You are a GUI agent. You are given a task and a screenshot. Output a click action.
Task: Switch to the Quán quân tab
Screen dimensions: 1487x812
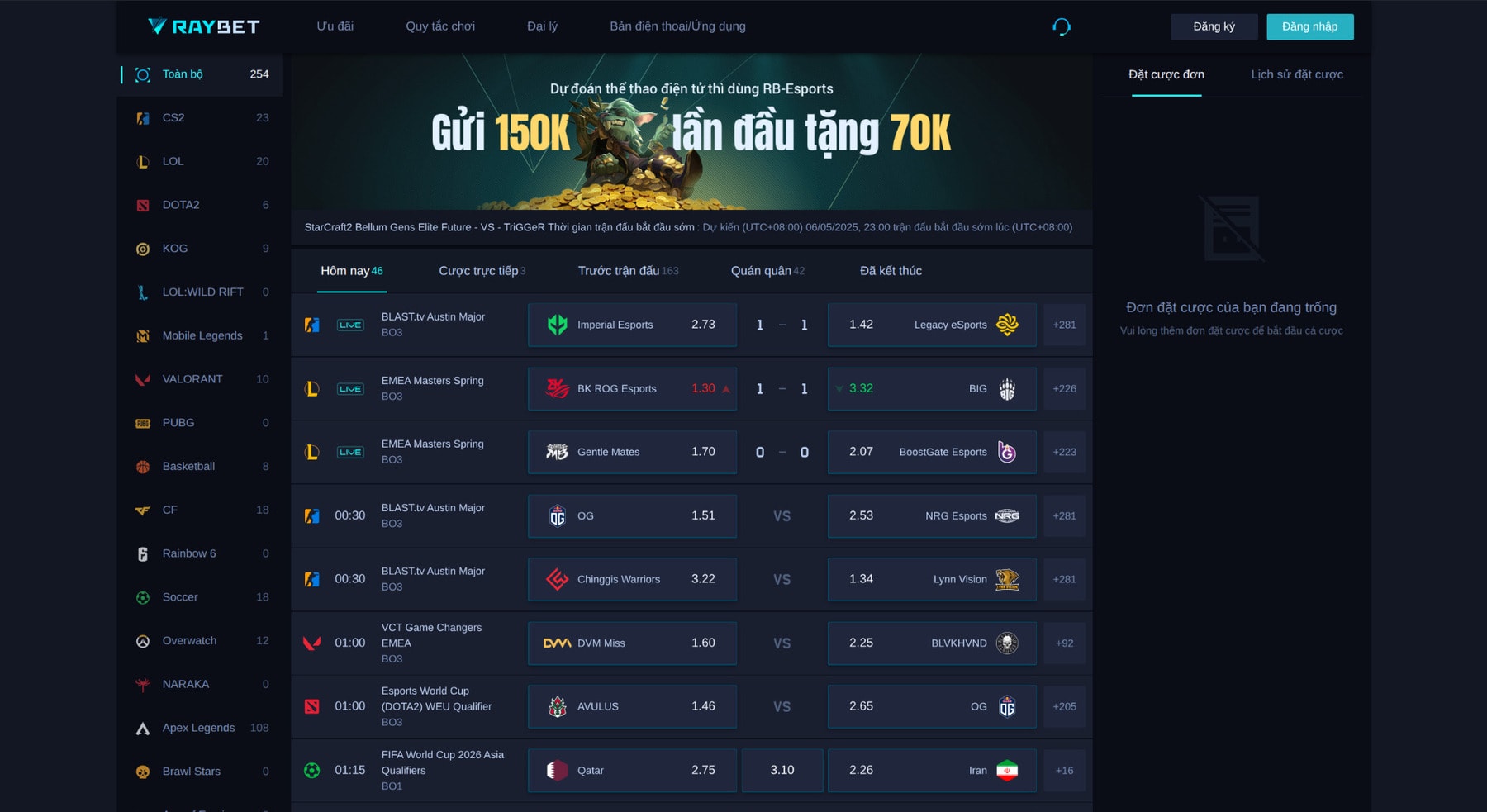point(767,271)
